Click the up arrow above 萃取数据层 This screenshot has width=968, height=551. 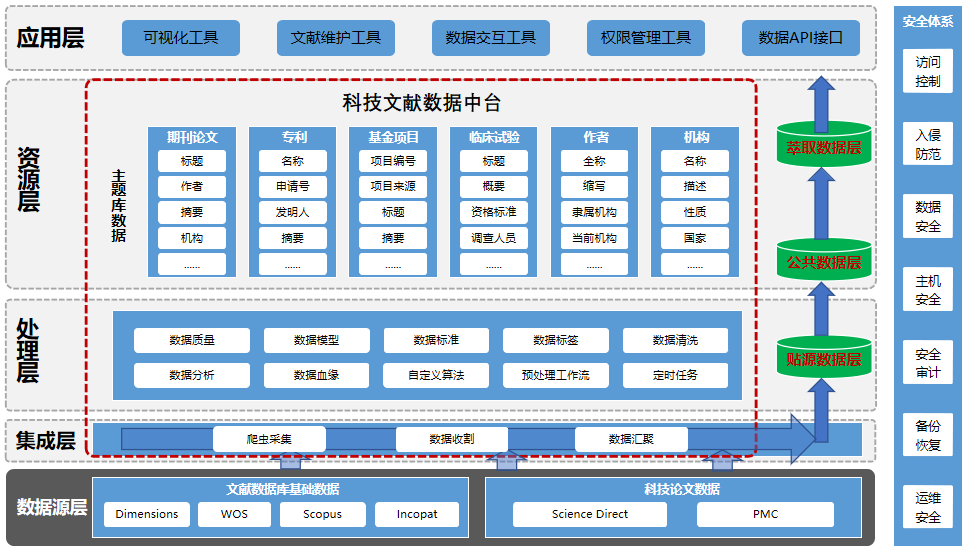pos(822,99)
